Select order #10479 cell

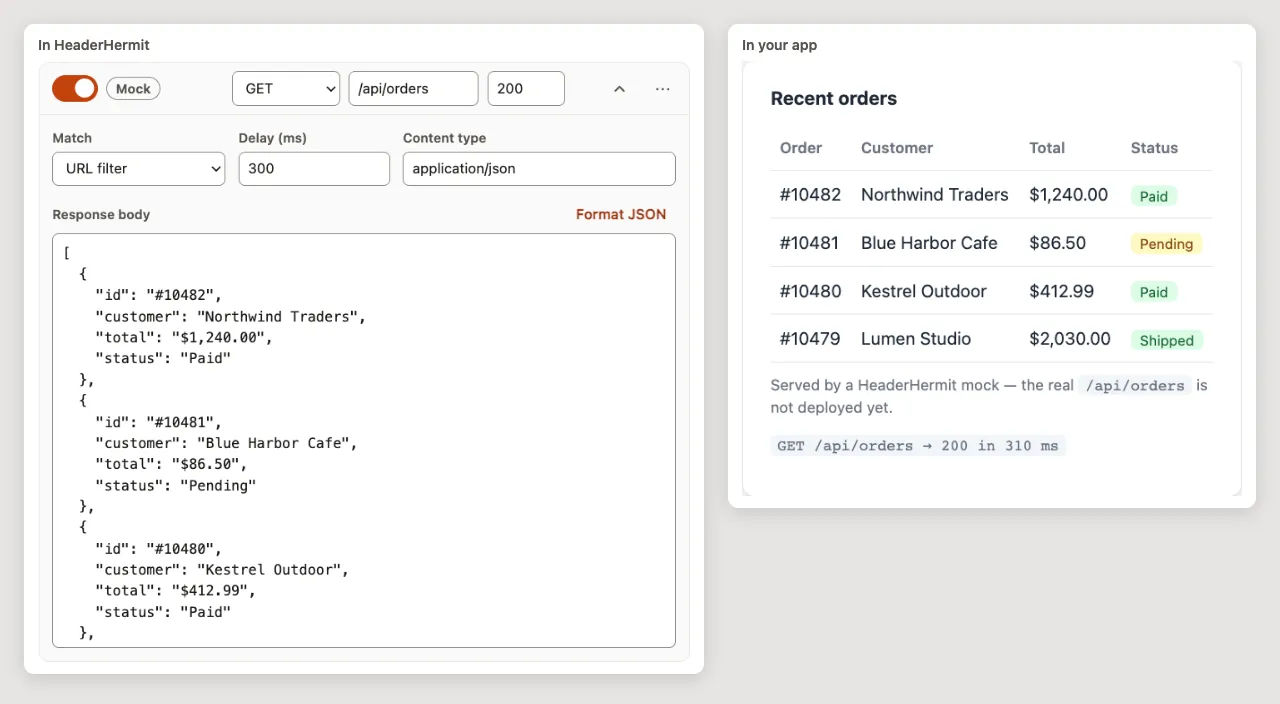[810, 339]
